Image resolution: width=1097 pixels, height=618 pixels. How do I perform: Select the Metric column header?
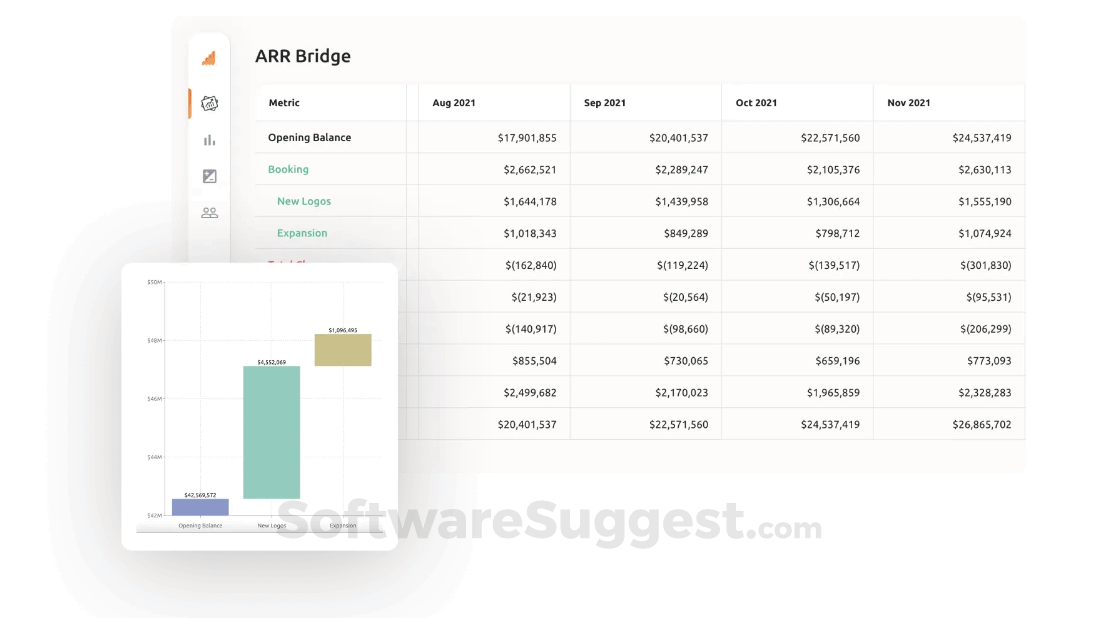tap(283, 103)
